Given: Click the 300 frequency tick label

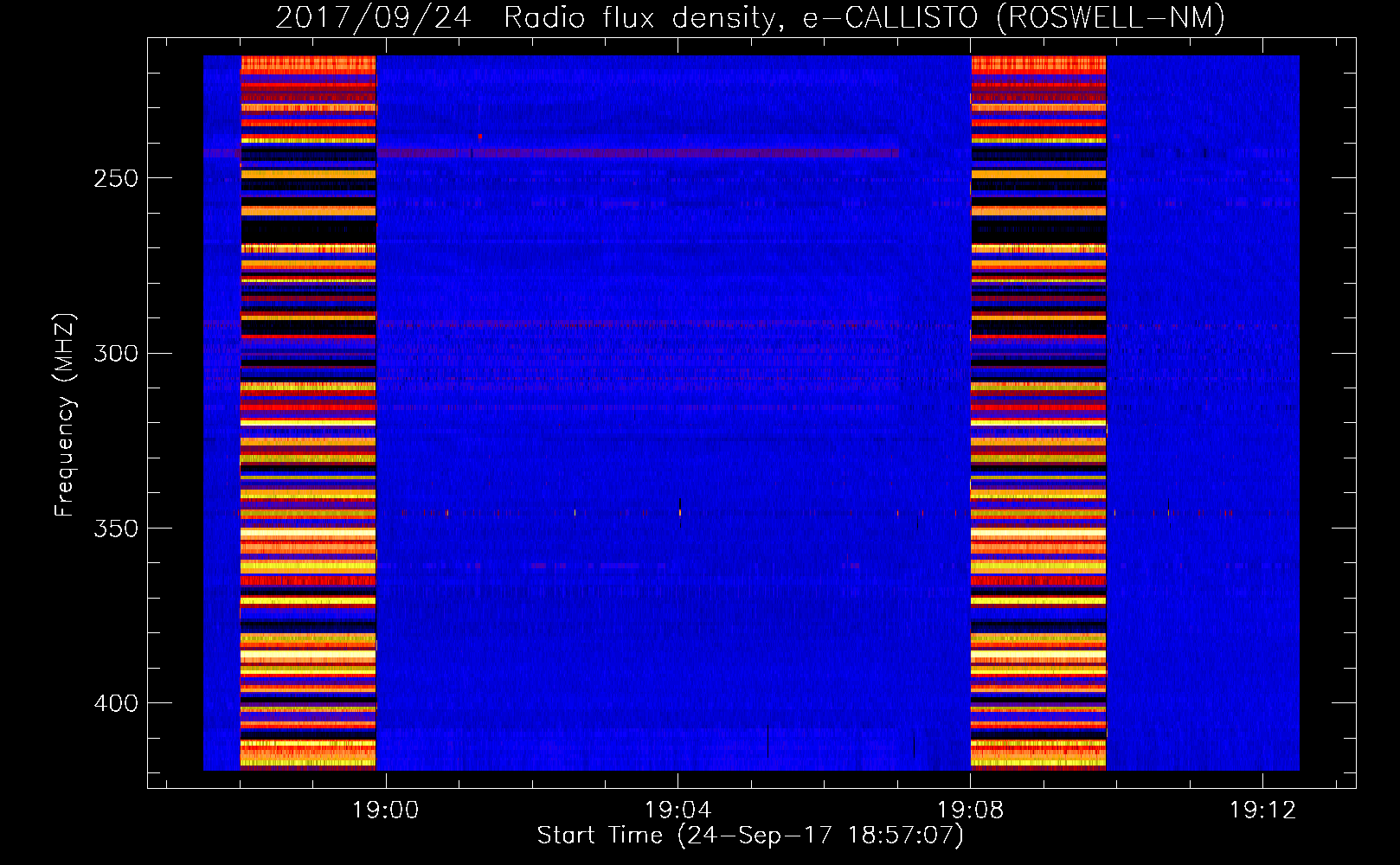Looking at the screenshot, I should click(117, 354).
